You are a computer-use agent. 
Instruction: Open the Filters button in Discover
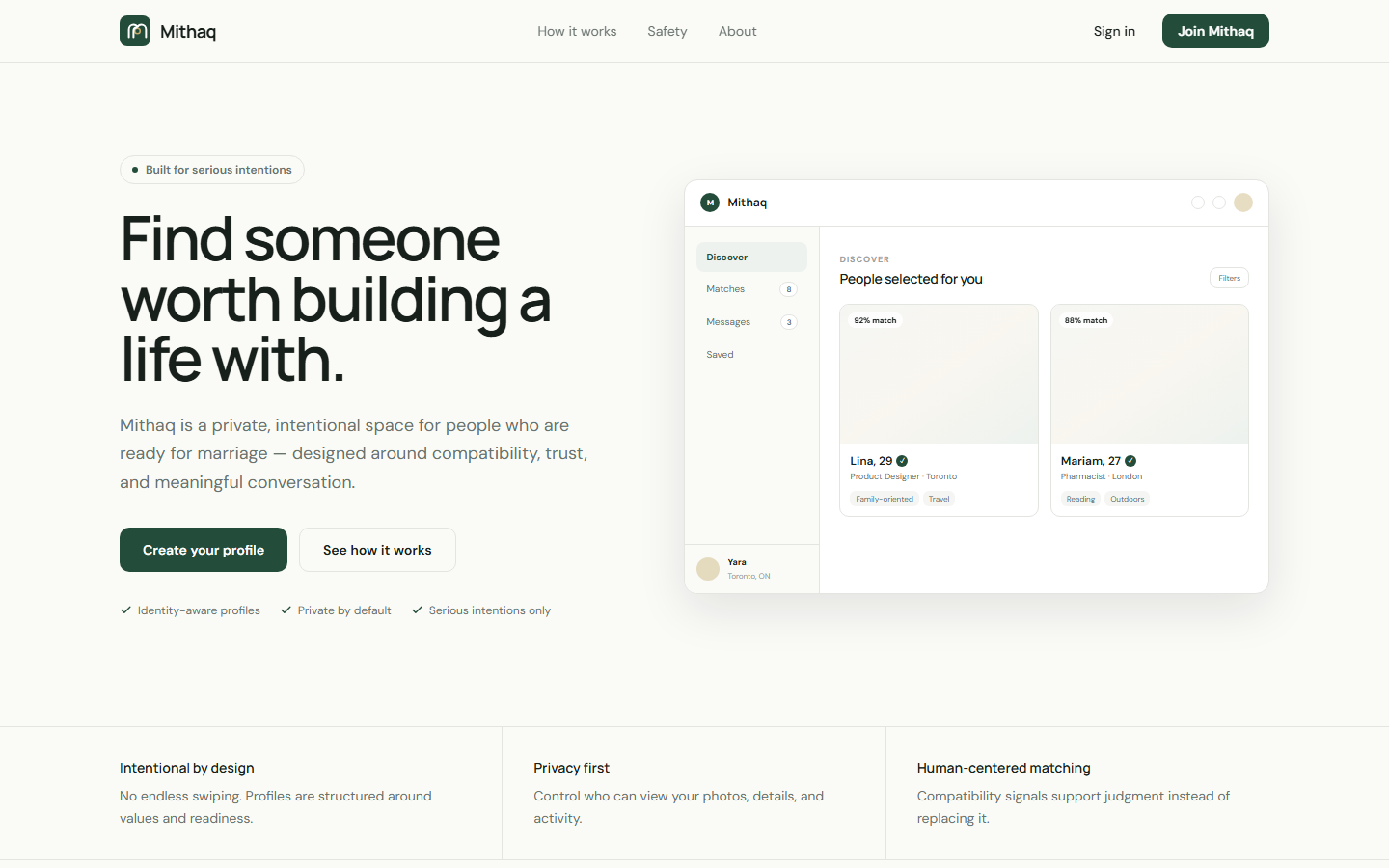pyautogui.click(x=1229, y=278)
